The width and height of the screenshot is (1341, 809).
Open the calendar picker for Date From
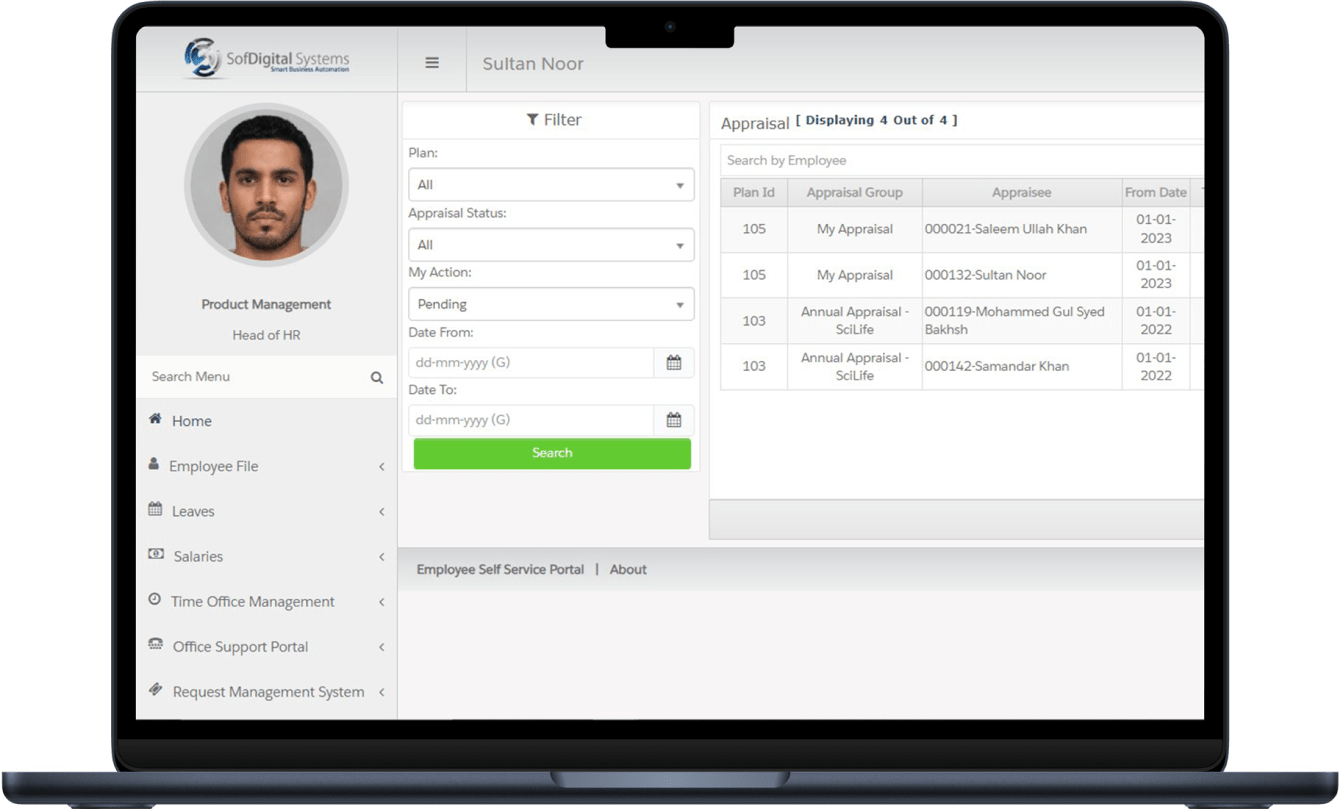674,363
